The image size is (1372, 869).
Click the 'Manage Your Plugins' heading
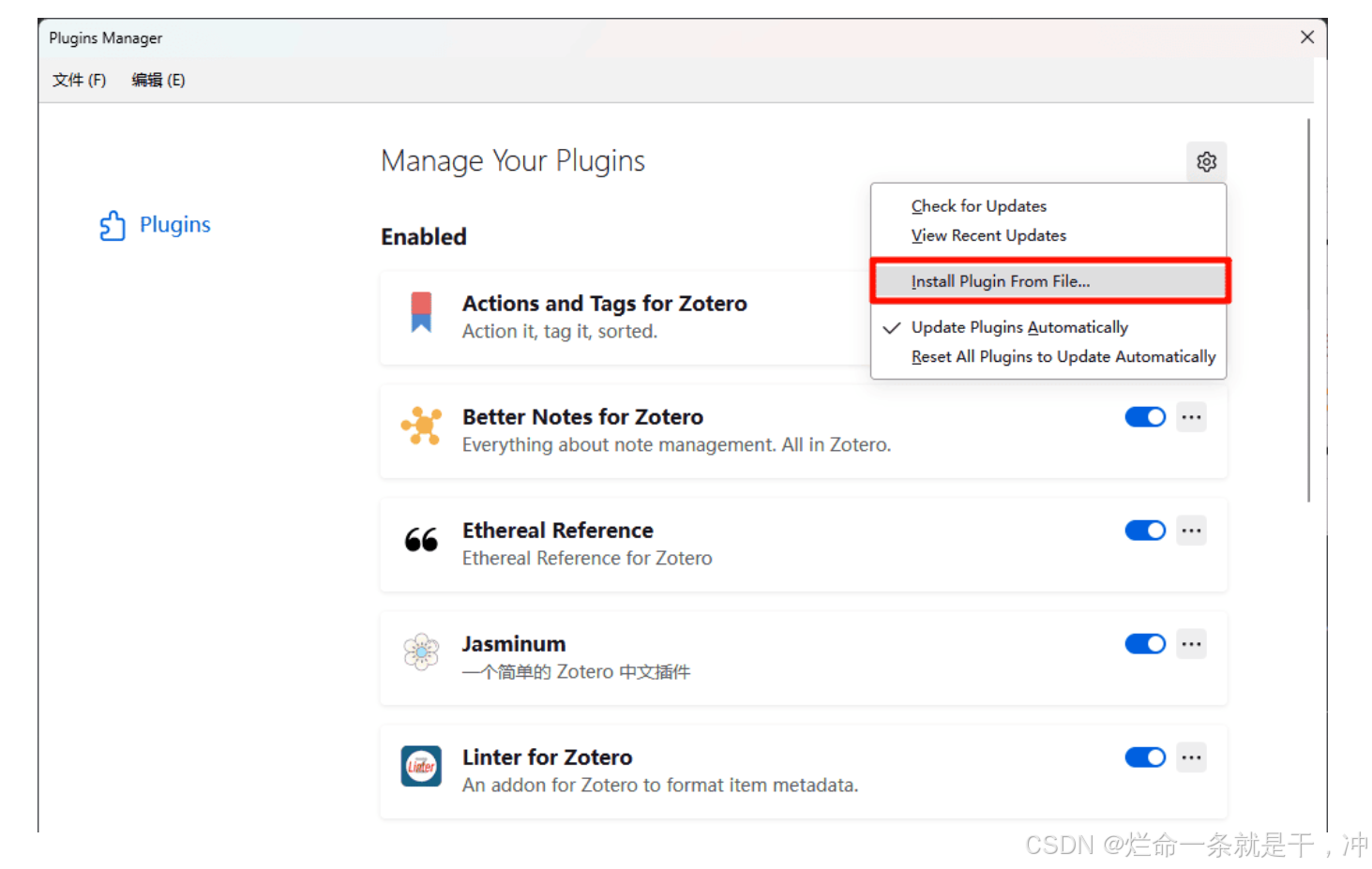coord(513,161)
